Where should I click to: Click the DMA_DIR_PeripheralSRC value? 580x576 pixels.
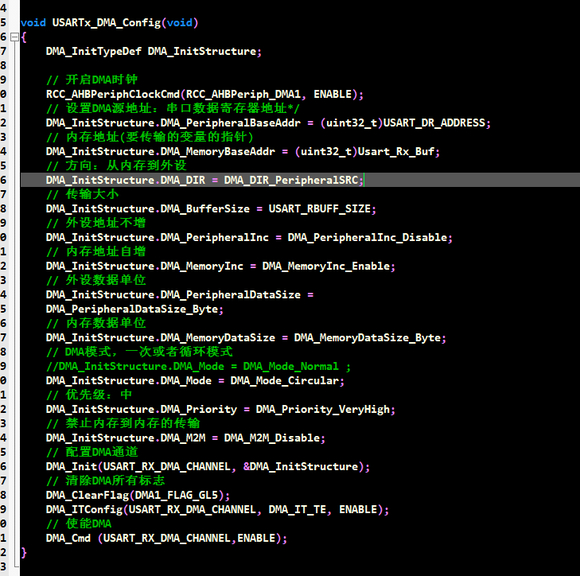click(291, 180)
